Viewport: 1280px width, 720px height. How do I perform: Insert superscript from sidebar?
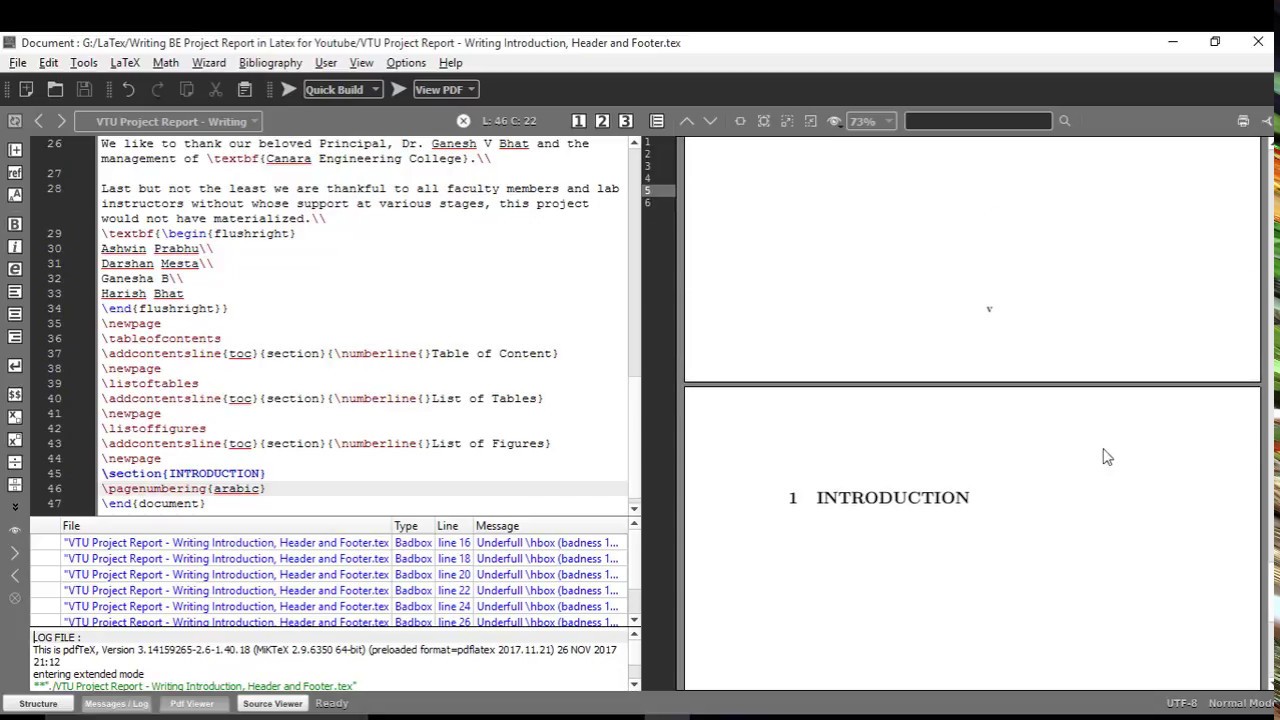(x=15, y=440)
